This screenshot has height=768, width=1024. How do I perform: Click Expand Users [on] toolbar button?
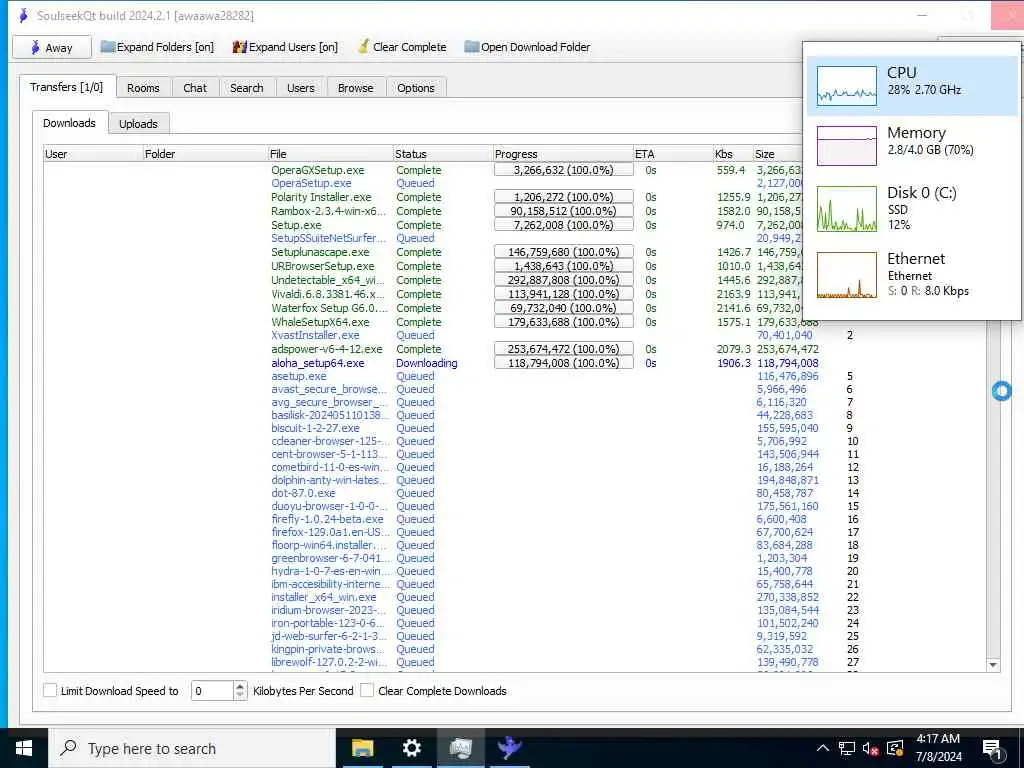285,47
